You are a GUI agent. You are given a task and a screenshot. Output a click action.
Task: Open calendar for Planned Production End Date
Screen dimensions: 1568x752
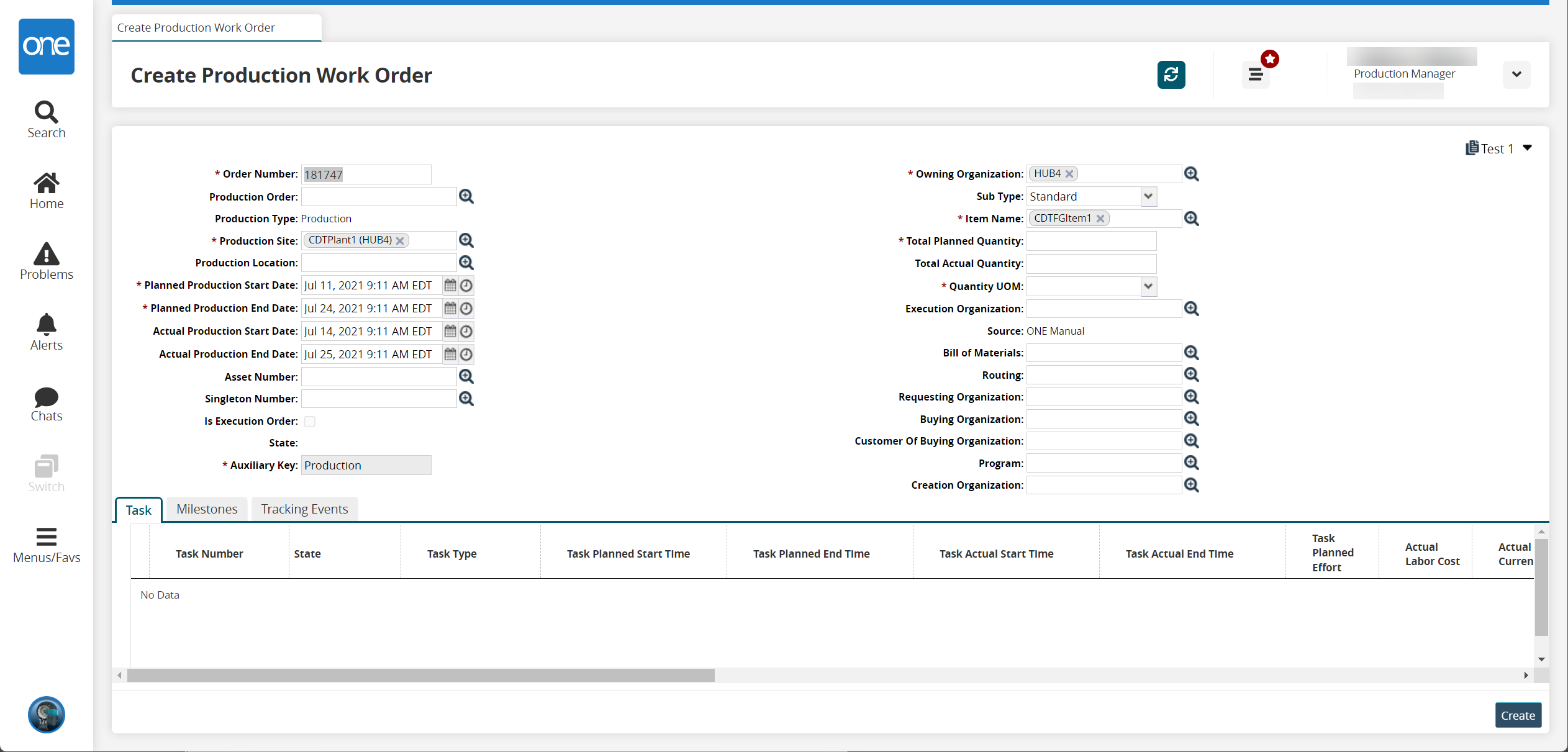click(x=450, y=309)
